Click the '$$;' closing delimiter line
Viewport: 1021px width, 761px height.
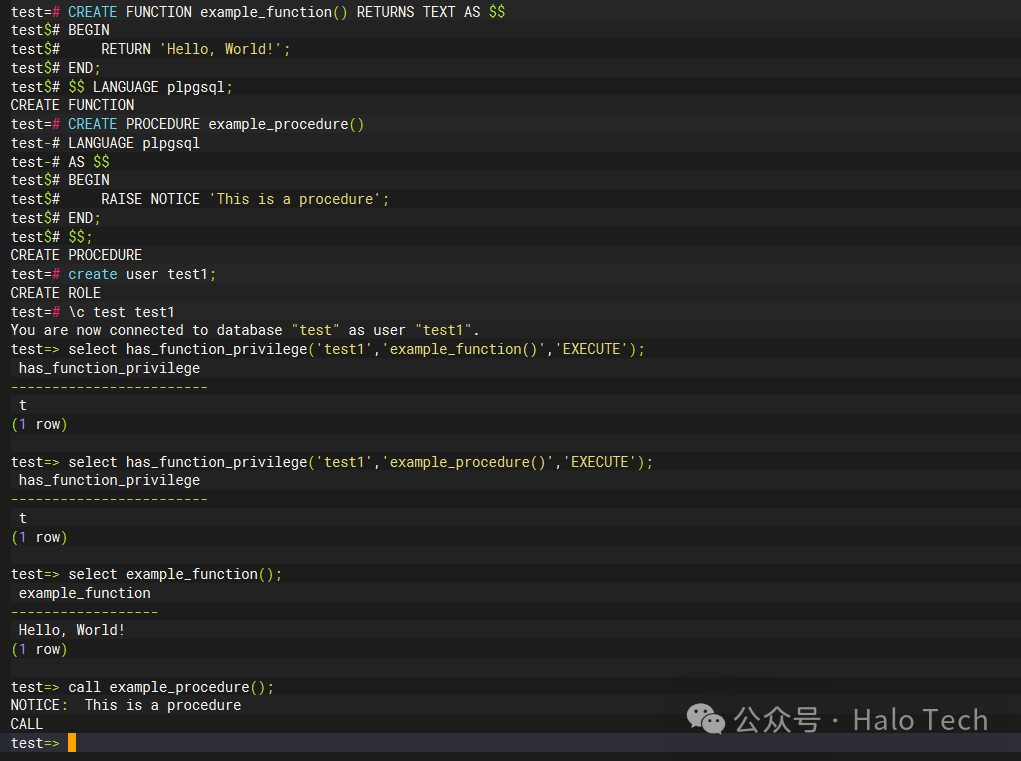(x=51, y=236)
